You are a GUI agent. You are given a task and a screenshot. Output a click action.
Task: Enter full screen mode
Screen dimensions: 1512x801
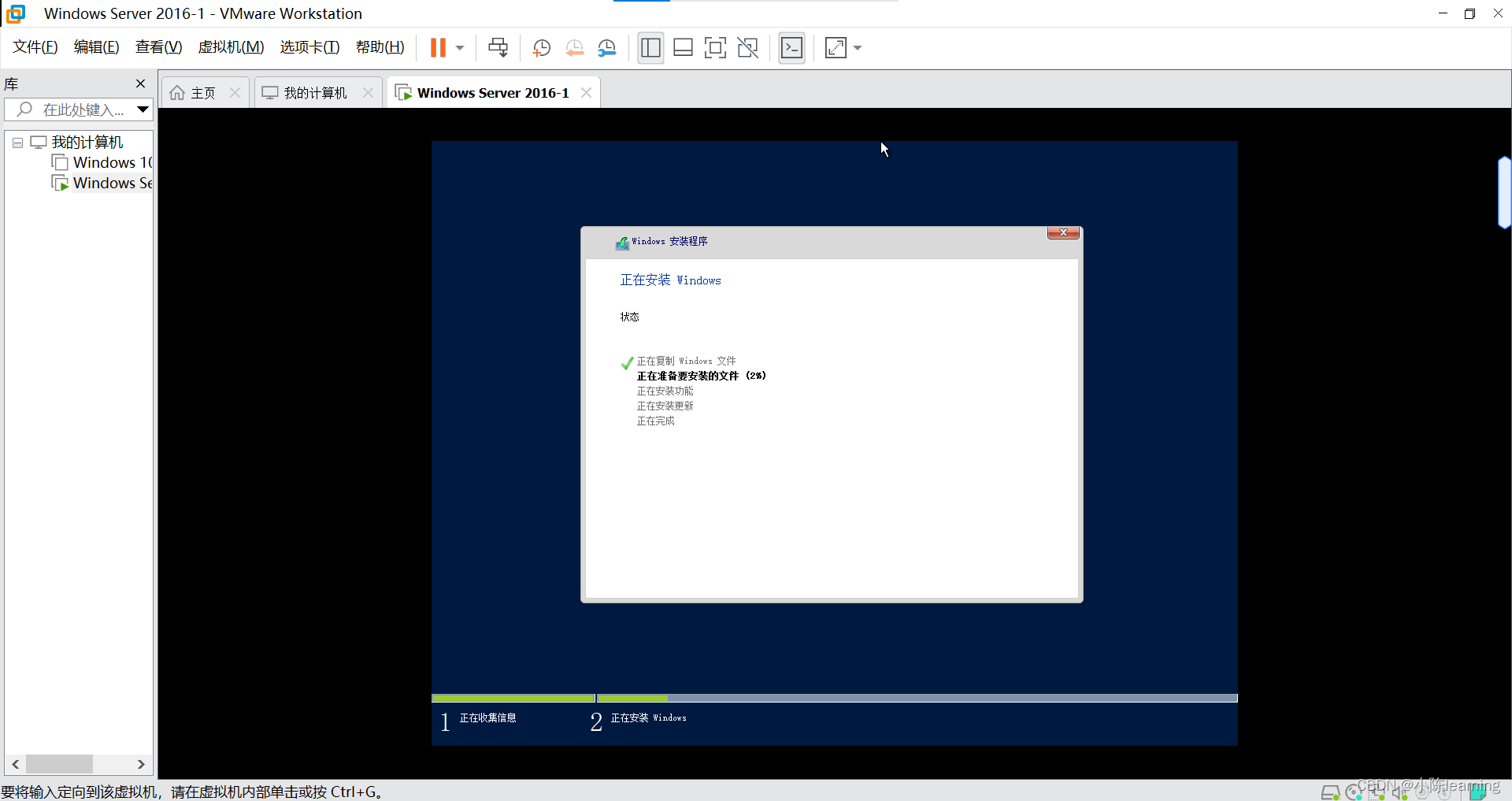pyautogui.click(x=715, y=48)
